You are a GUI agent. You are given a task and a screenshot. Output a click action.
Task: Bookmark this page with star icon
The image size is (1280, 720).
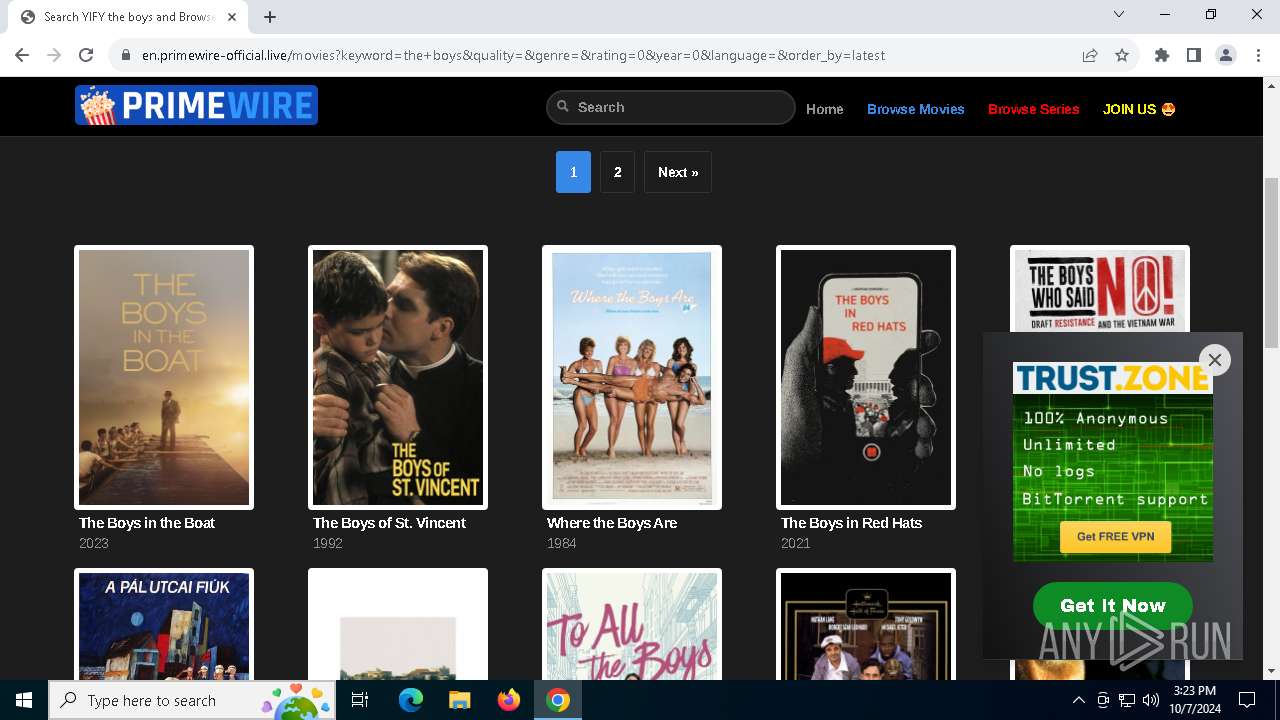pos(1122,55)
